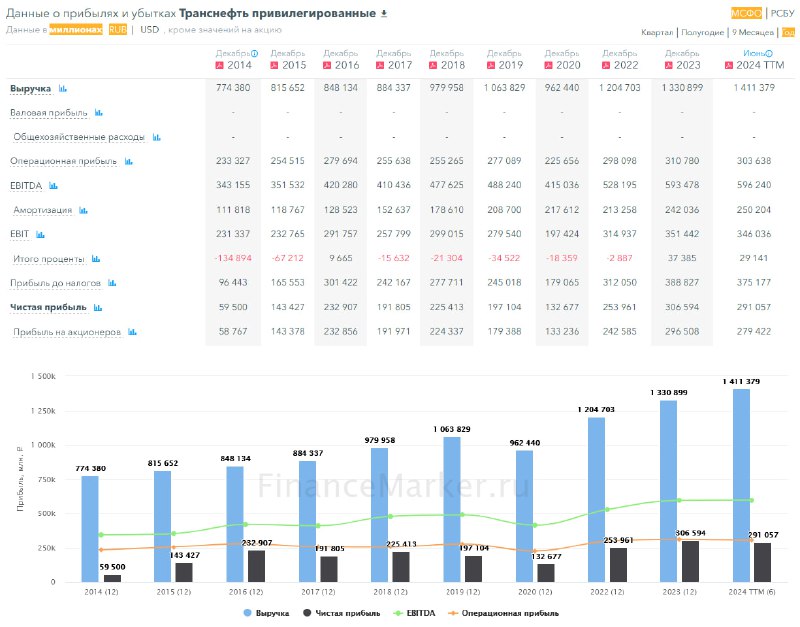Open the Прибыль на акционеров metric link

tap(67, 332)
